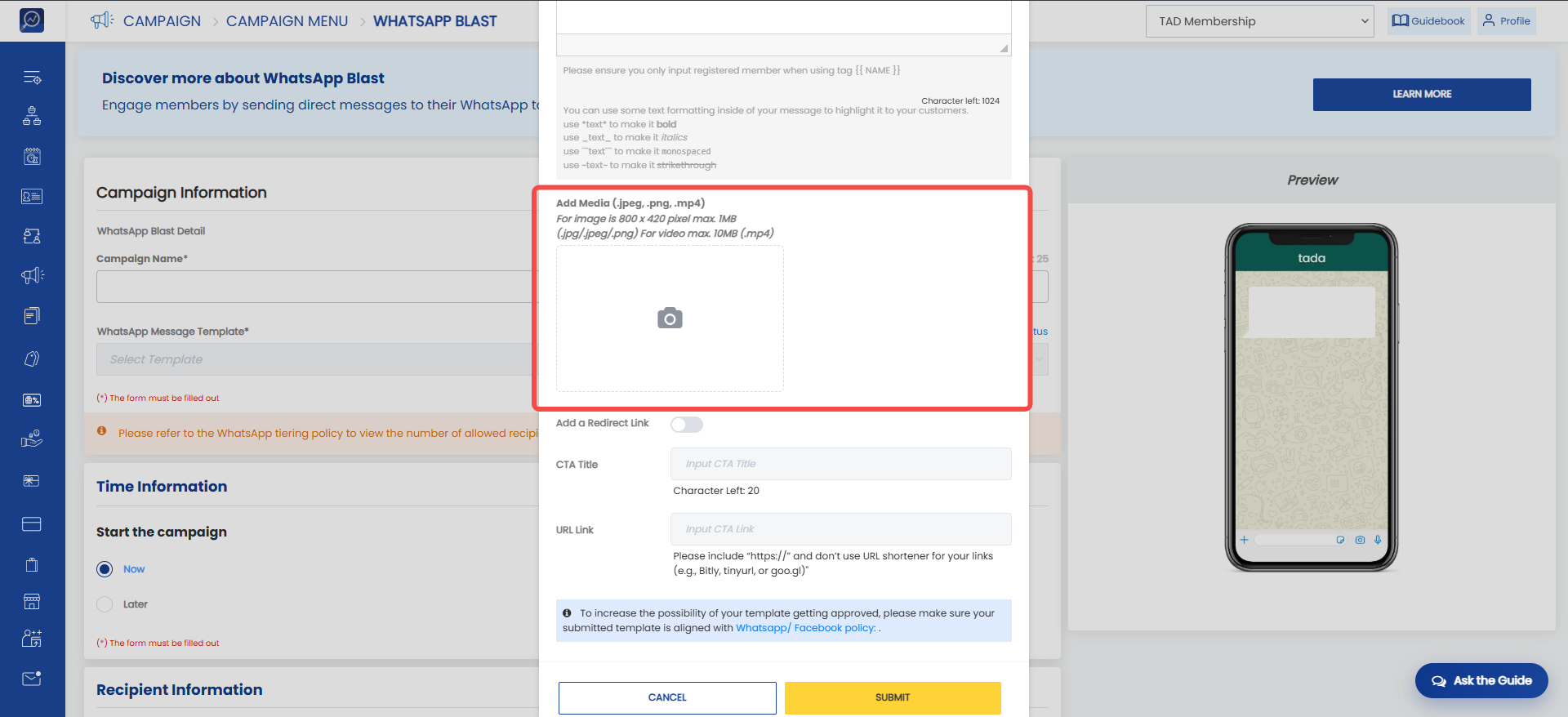Click the TADA logo in the top-left corner
Screen dimensions: 1568x717
coord(32,20)
